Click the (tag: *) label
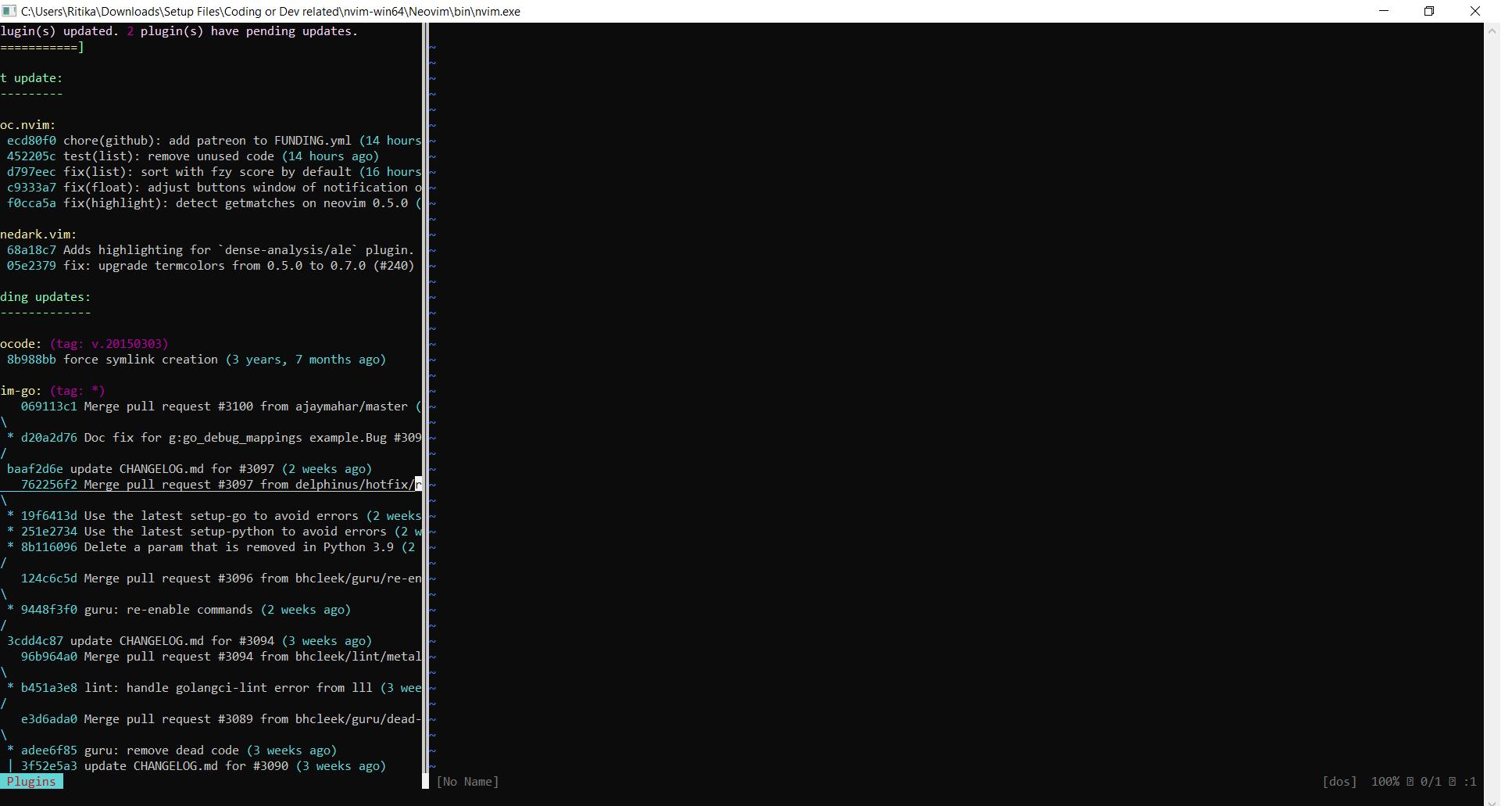1512x806 pixels. (77, 391)
